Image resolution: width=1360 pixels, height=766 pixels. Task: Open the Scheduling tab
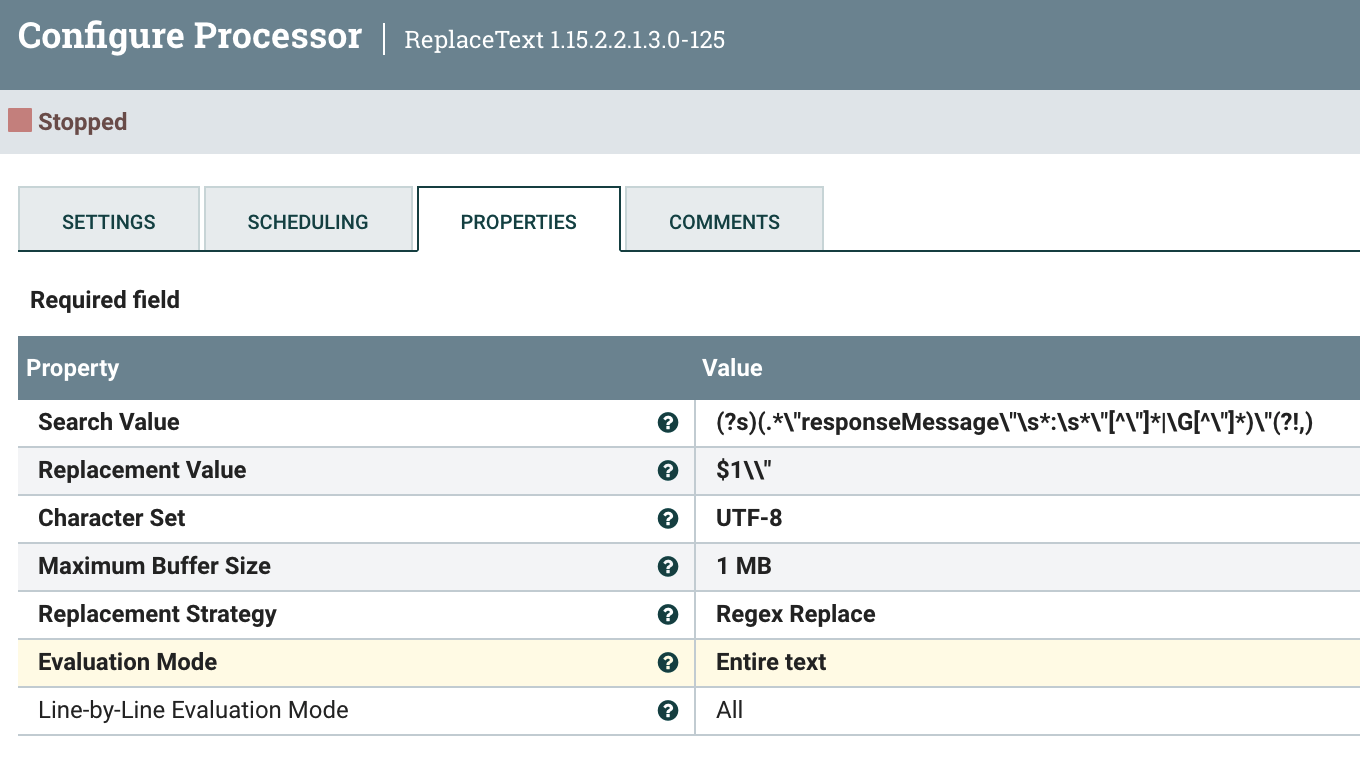click(308, 222)
